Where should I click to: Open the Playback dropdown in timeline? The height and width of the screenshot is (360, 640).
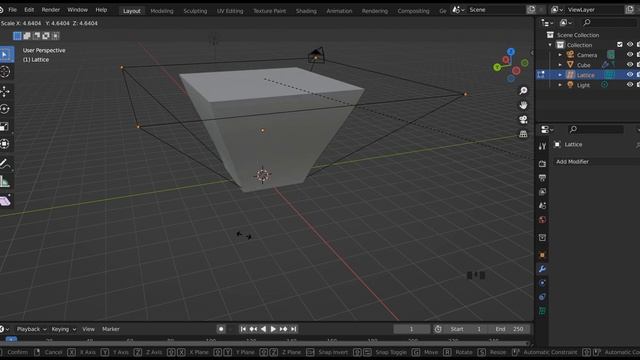[31, 329]
